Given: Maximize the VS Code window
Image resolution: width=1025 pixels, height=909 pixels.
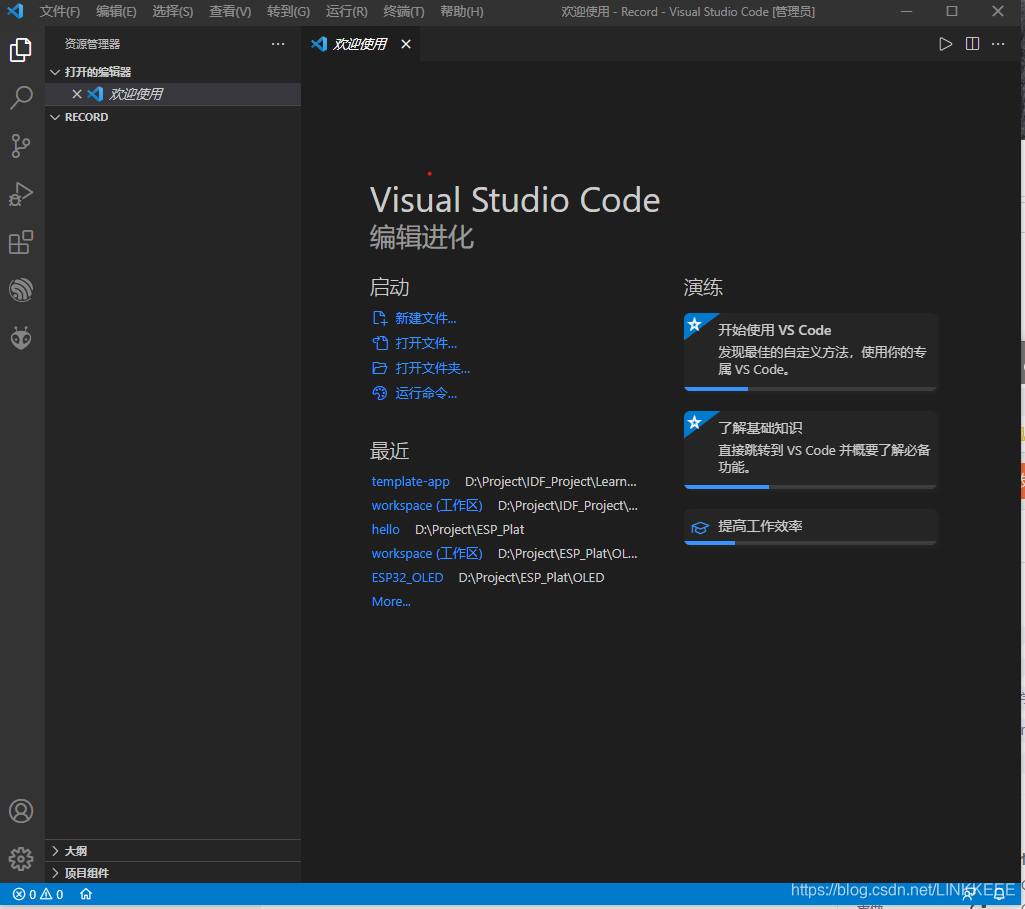Looking at the screenshot, I should tap(952, 11).
